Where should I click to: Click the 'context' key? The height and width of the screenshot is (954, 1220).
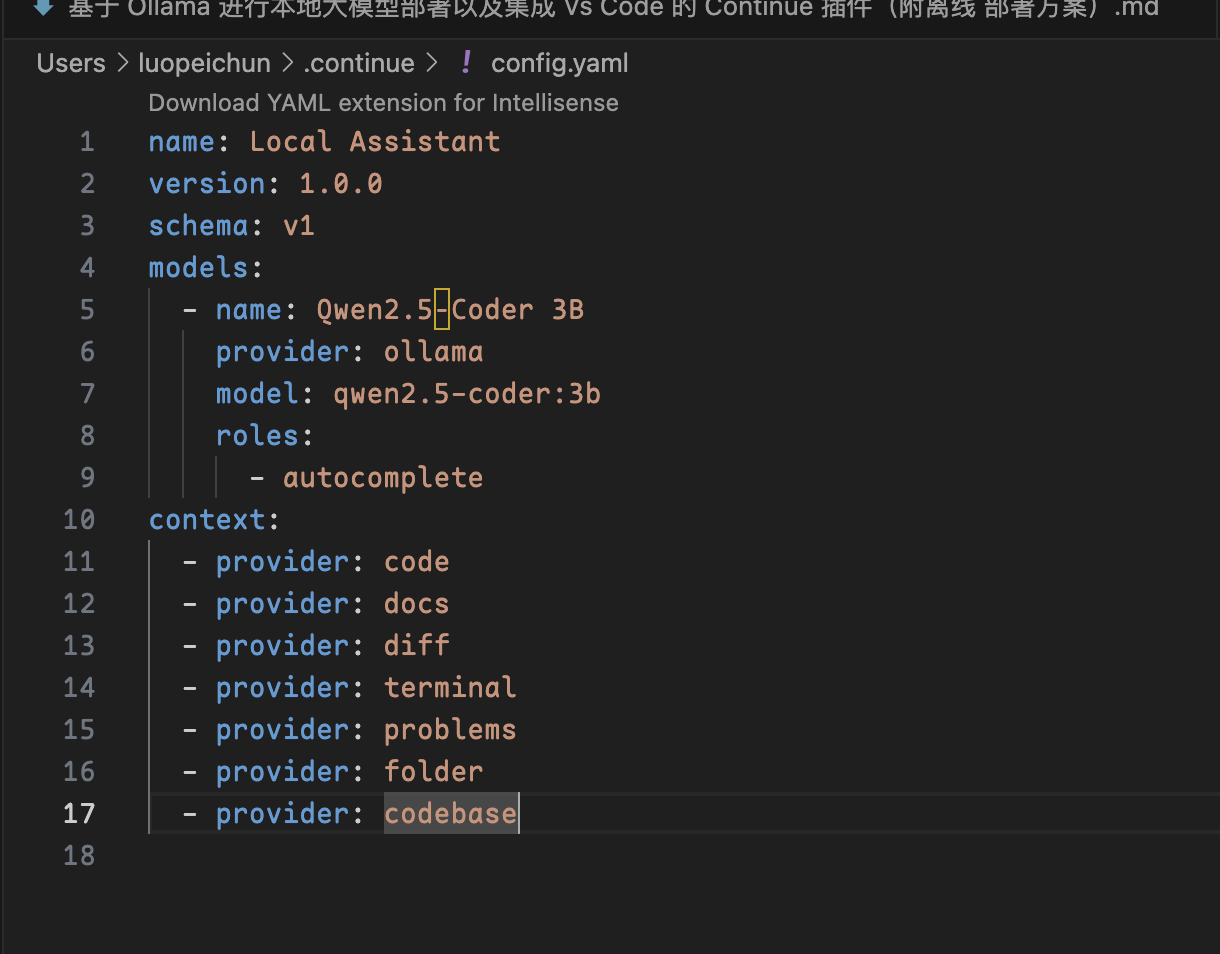click(207, 520)
